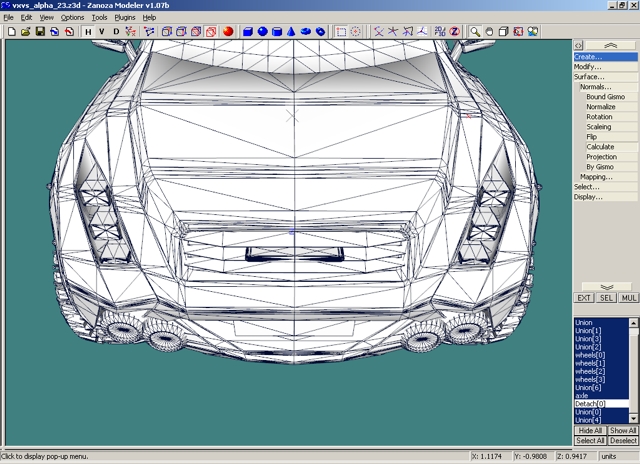
Task: Toggle the EXT mode button
Action: click(584, 298)
